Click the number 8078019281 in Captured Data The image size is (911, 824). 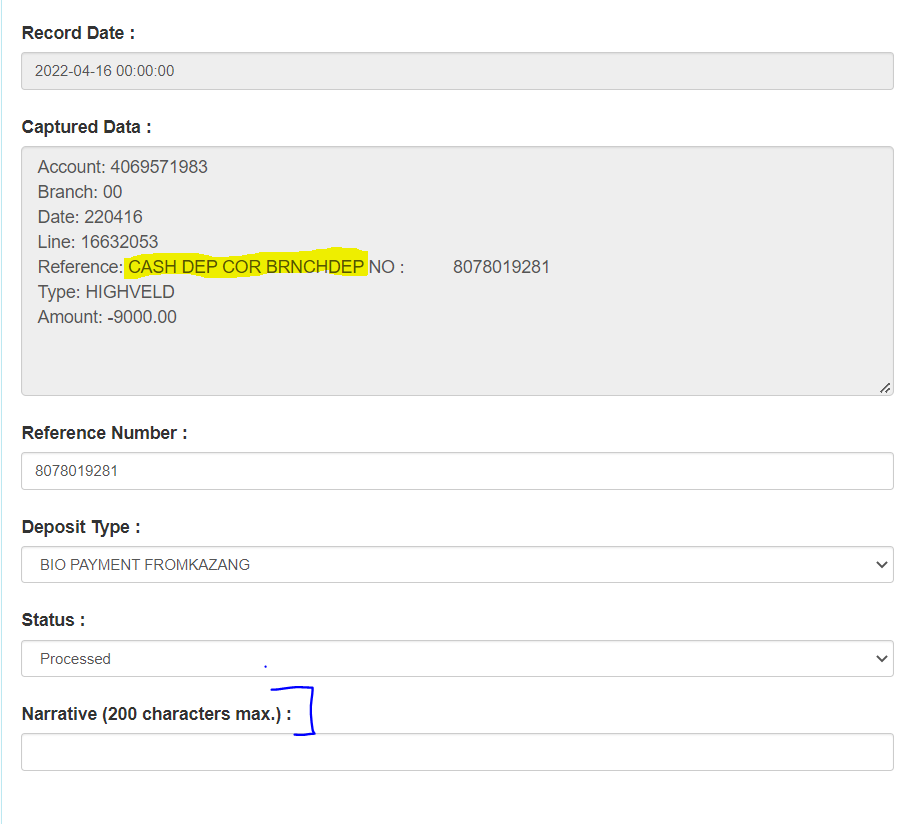click(x=500, y=266)
